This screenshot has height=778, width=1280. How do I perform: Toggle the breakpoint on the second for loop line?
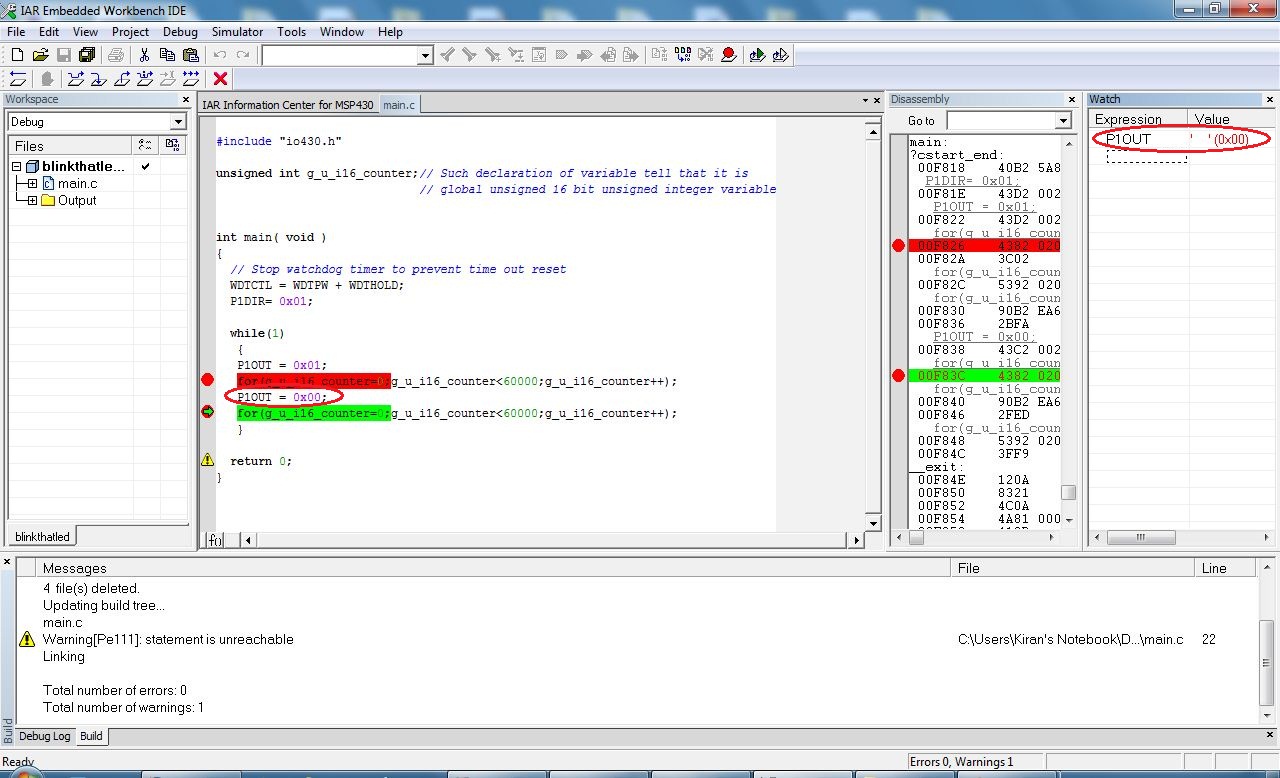[208, 412]
